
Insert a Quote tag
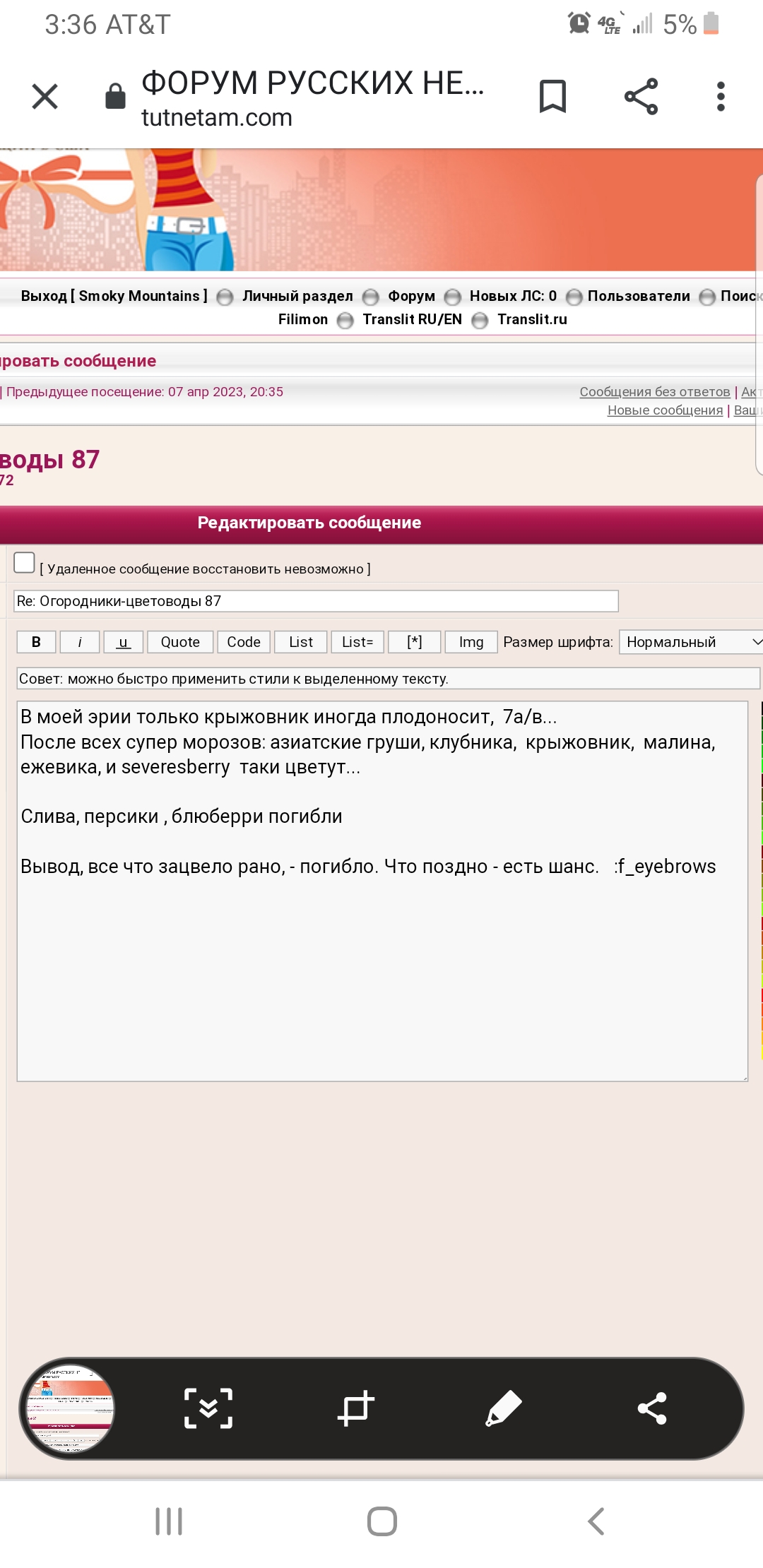[180, 642]
